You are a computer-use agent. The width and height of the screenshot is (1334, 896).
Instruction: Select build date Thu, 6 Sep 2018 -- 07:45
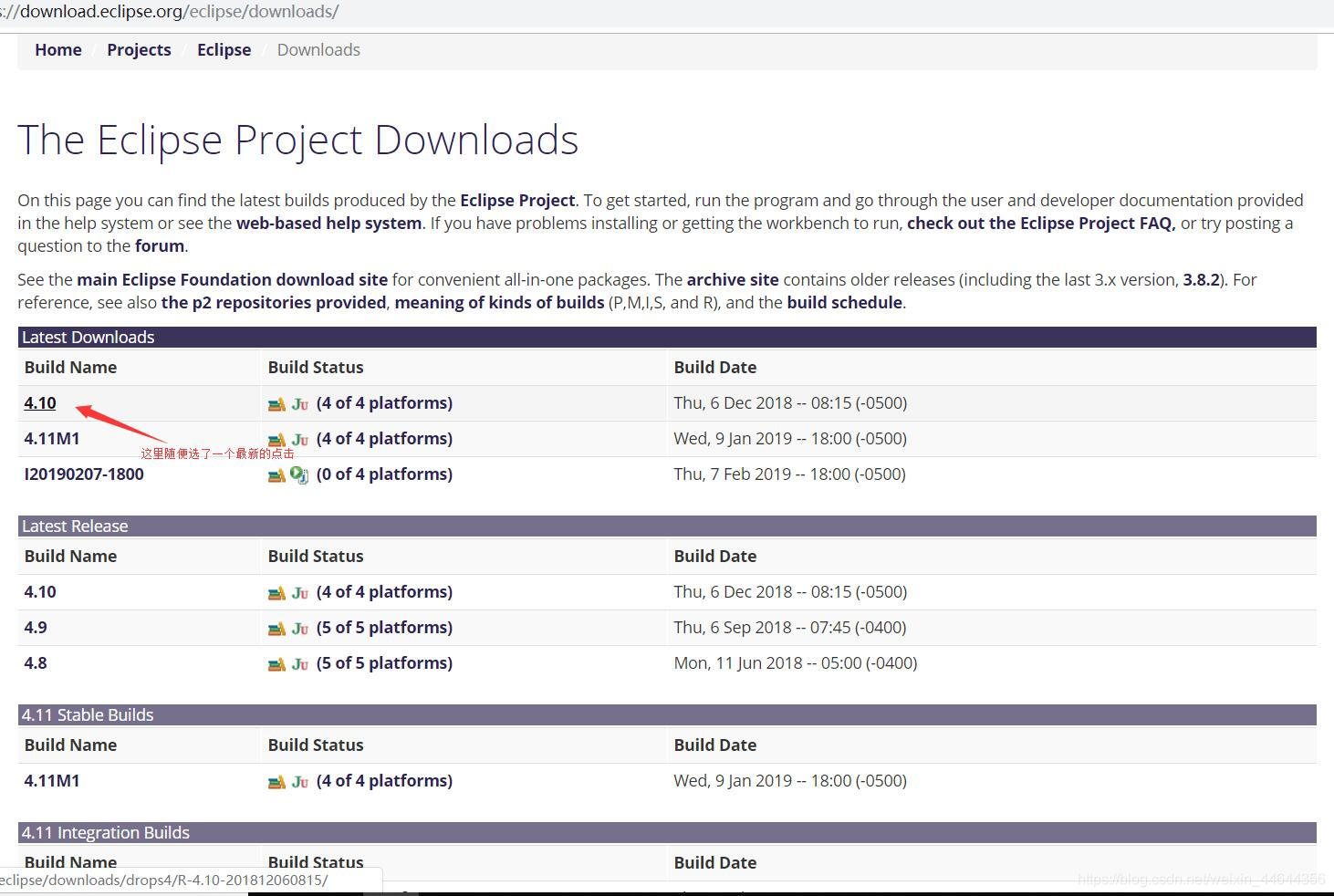790,627
